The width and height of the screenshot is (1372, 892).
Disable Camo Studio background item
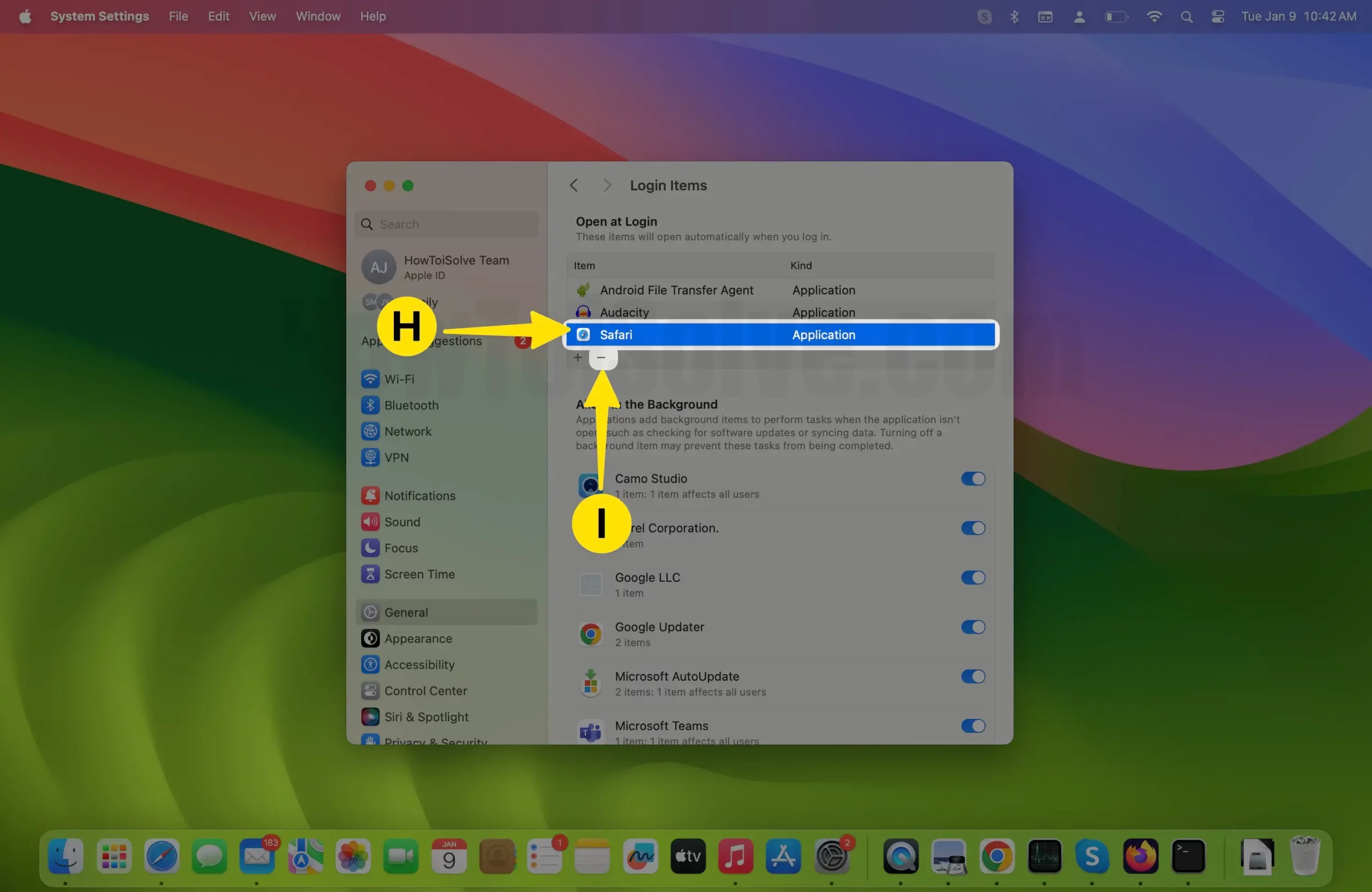(x=973, y=479)
